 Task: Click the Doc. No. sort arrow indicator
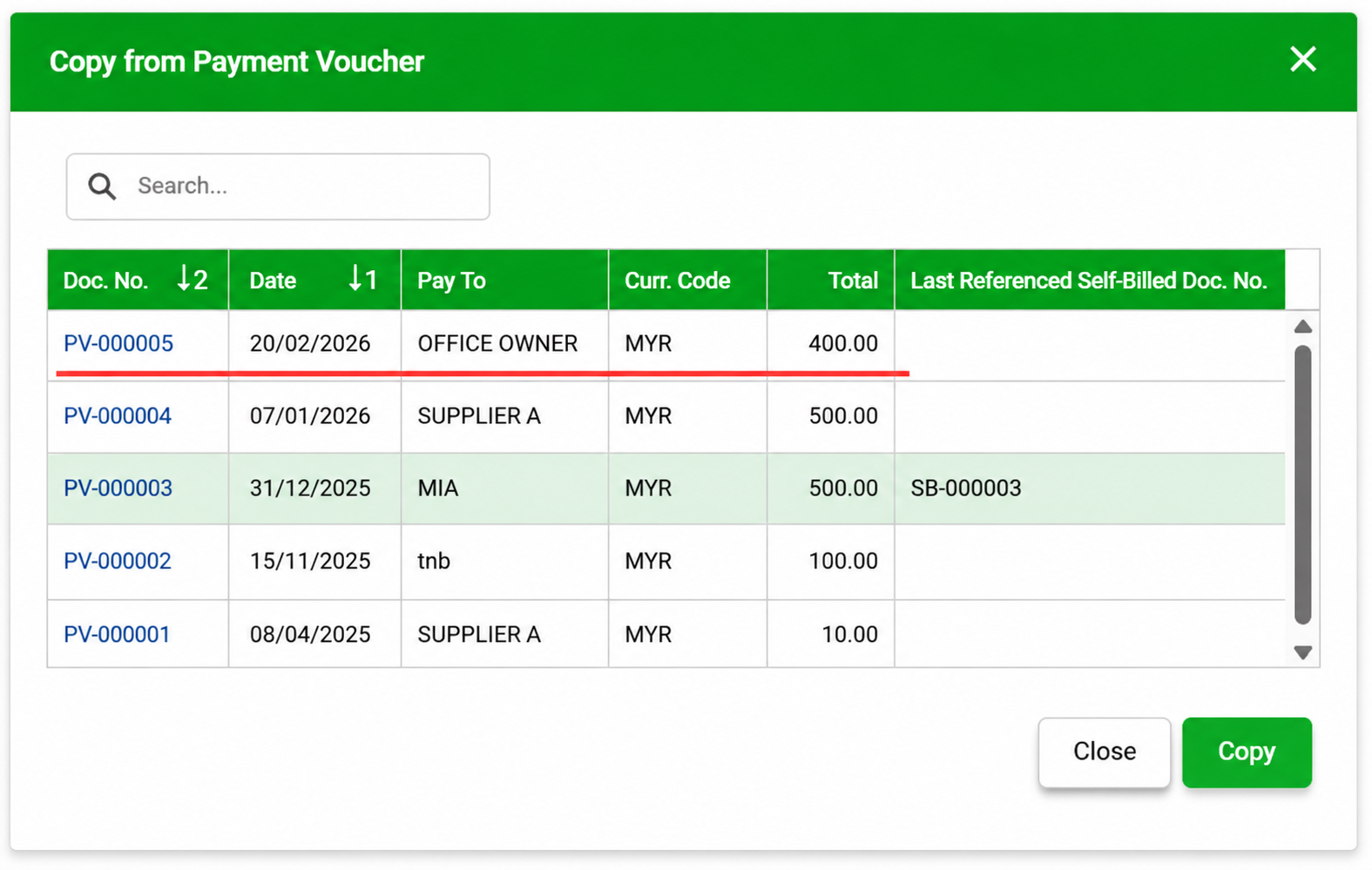[192, 280]
